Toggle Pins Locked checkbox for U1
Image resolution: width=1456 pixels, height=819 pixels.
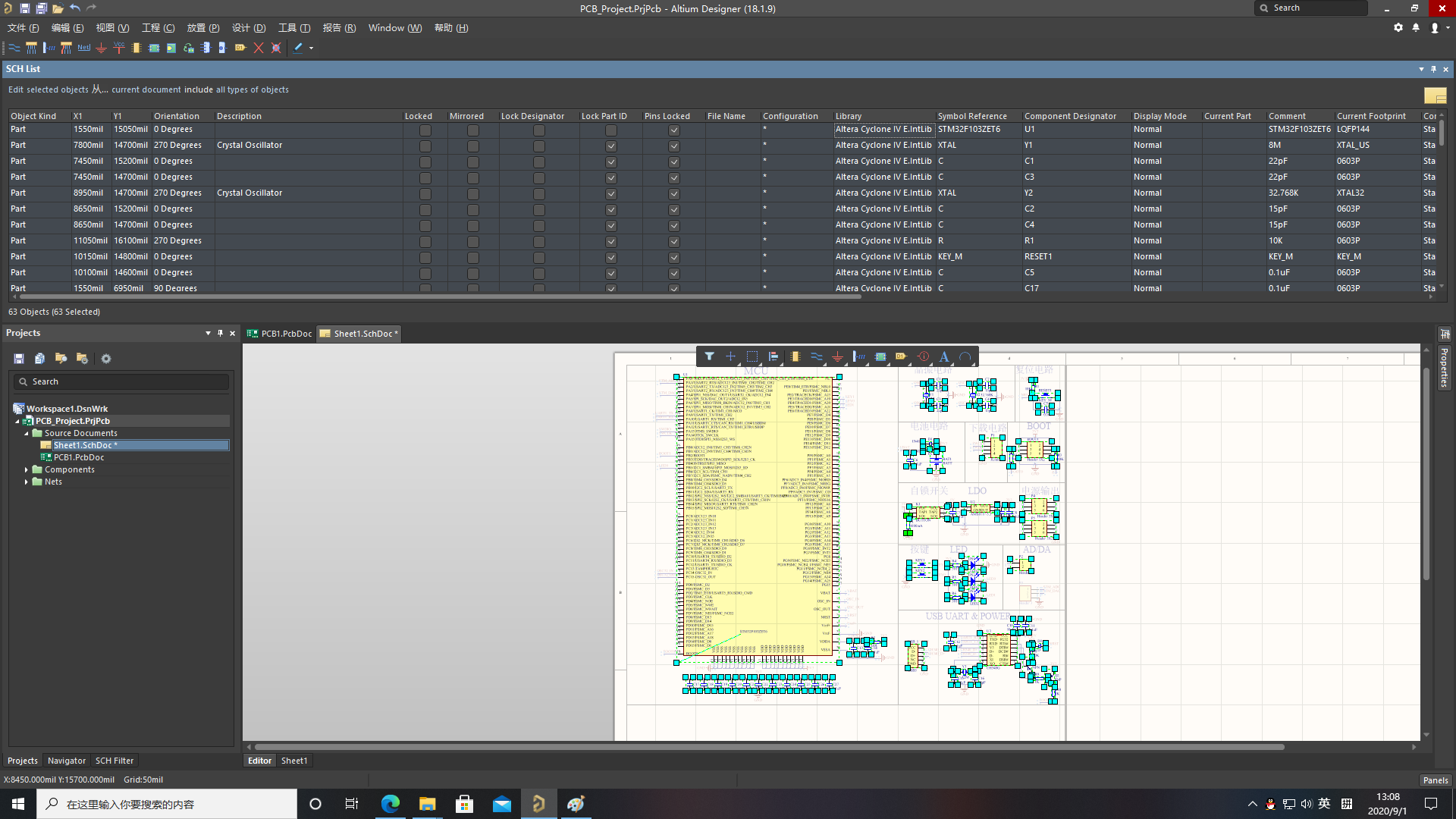[x=673, y=130]
